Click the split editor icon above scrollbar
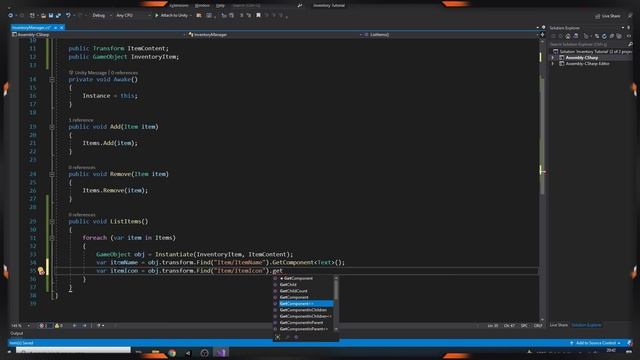 tap(542, 35)
